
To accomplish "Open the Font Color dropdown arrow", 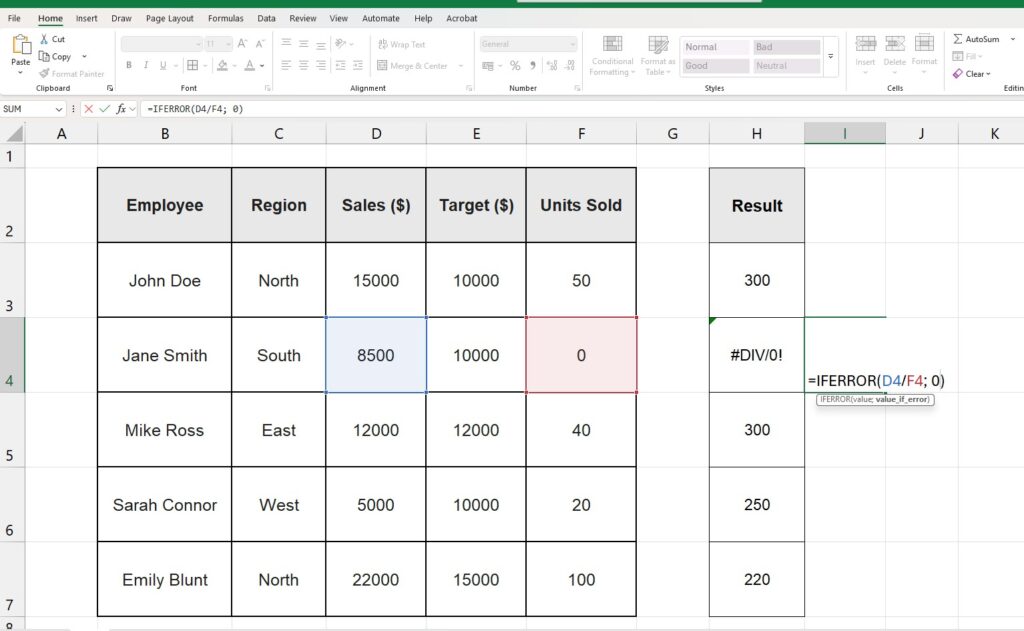I will (260, 66).
